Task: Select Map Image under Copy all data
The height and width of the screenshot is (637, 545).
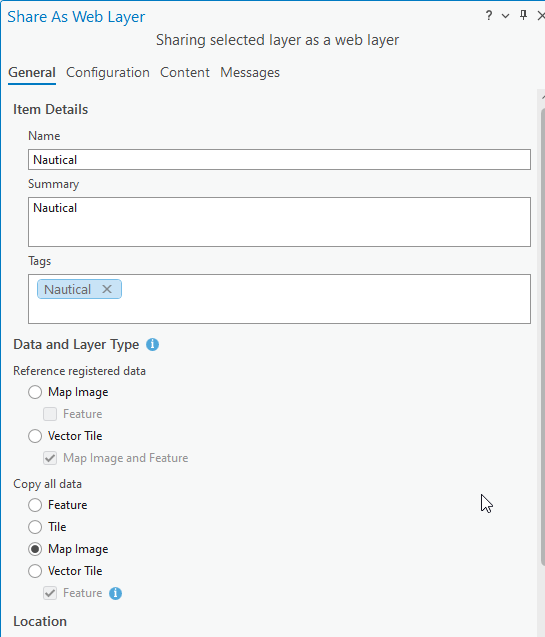Action: click(x=35, y=549)
